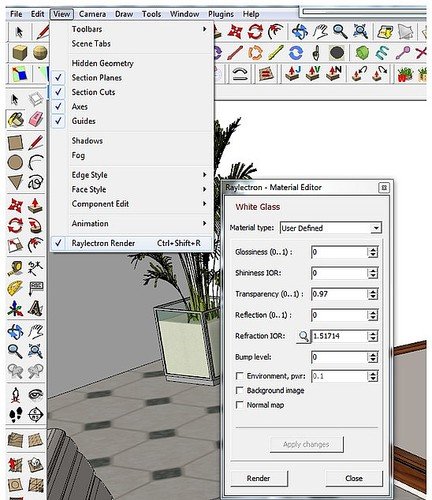
Task: Select the Move tool in left toolbar
Action: [x=15, y=206]
